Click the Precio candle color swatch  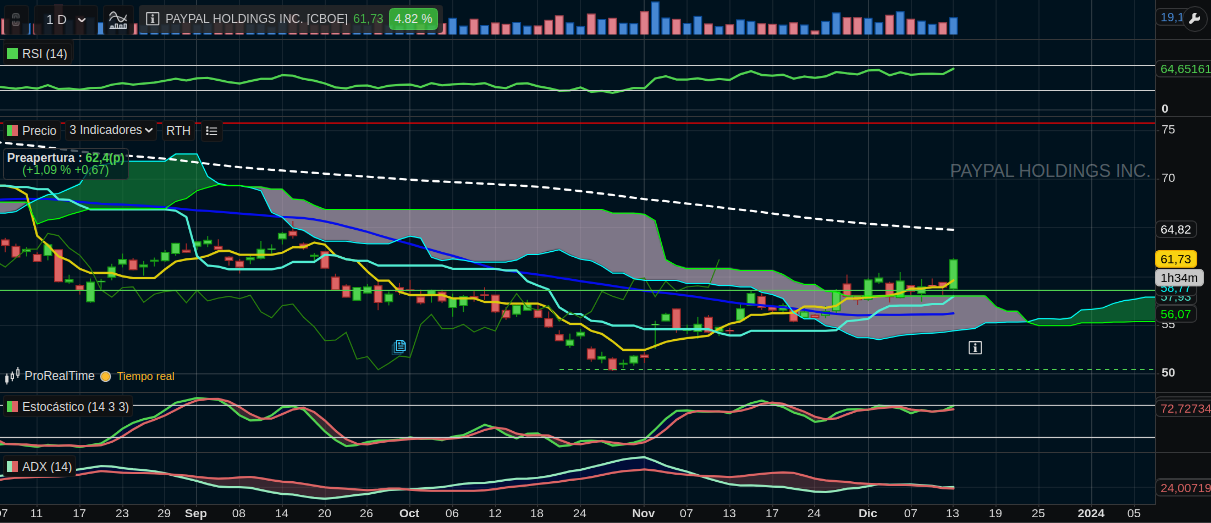point(12,130)
